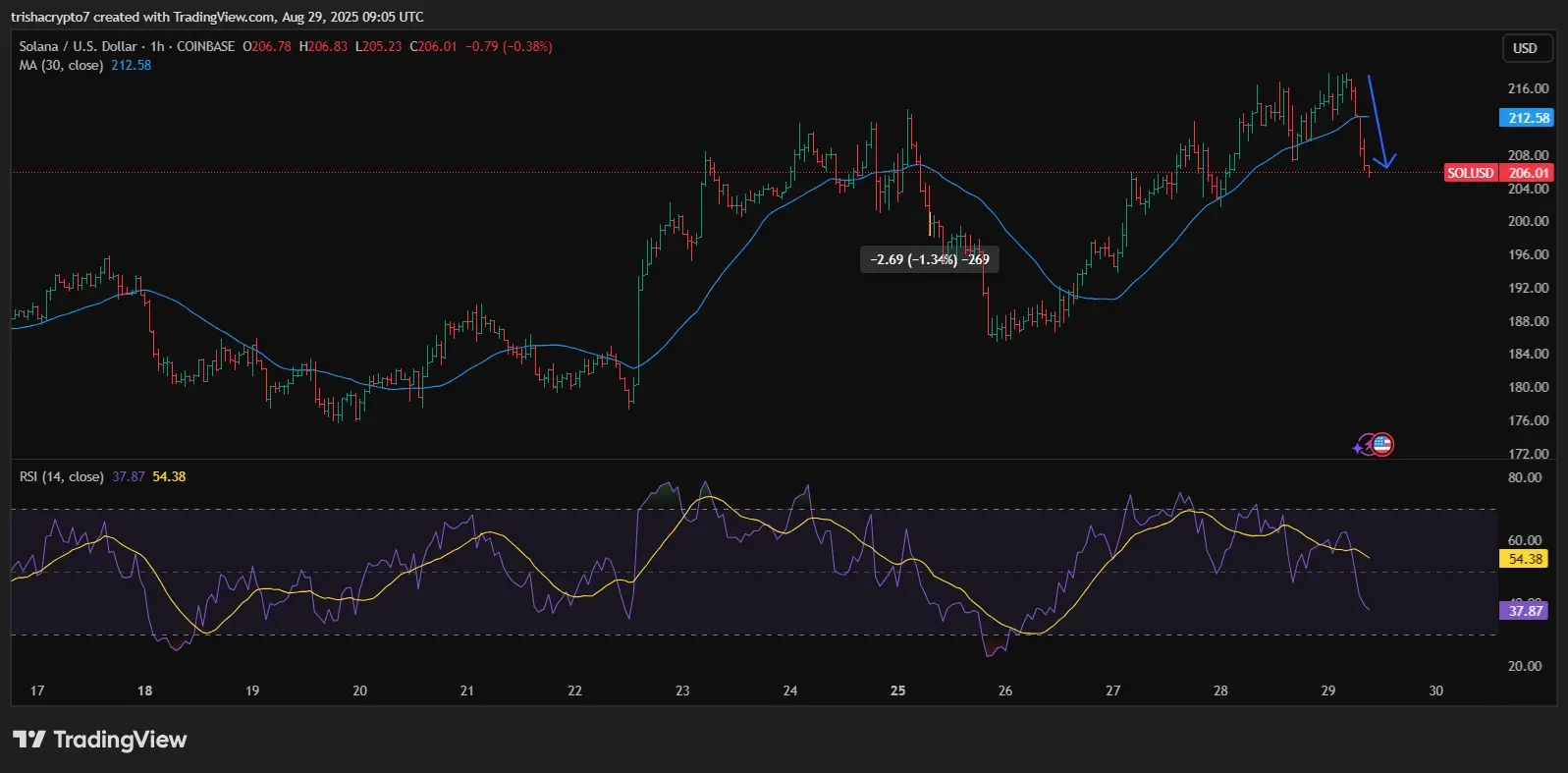This screenshot has height=773, width=1568.
Task: Click the yellow 54.38 RSI axis label
Action: point(1525,559)
